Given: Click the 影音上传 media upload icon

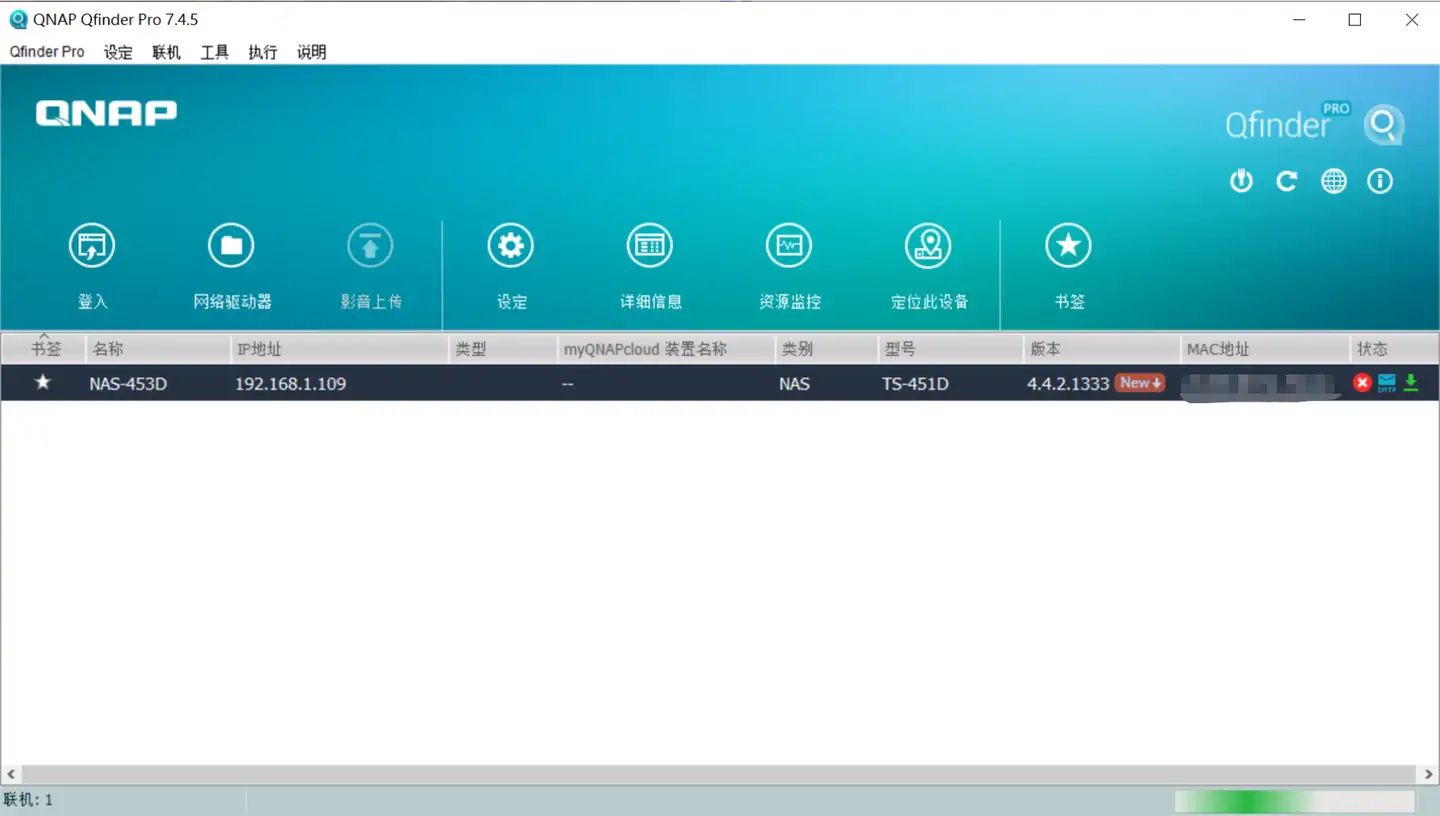Looking at the screenshot, I should tap(370, 246).
